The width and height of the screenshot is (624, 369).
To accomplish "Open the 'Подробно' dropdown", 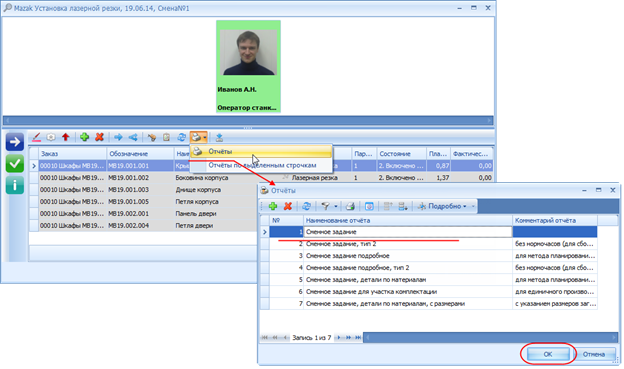I will [442, 206].
